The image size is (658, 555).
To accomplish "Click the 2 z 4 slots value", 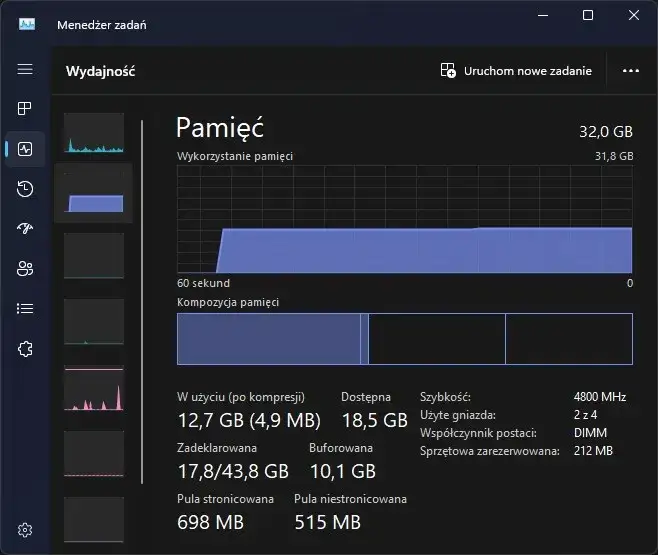I will (x=585, y=415).
